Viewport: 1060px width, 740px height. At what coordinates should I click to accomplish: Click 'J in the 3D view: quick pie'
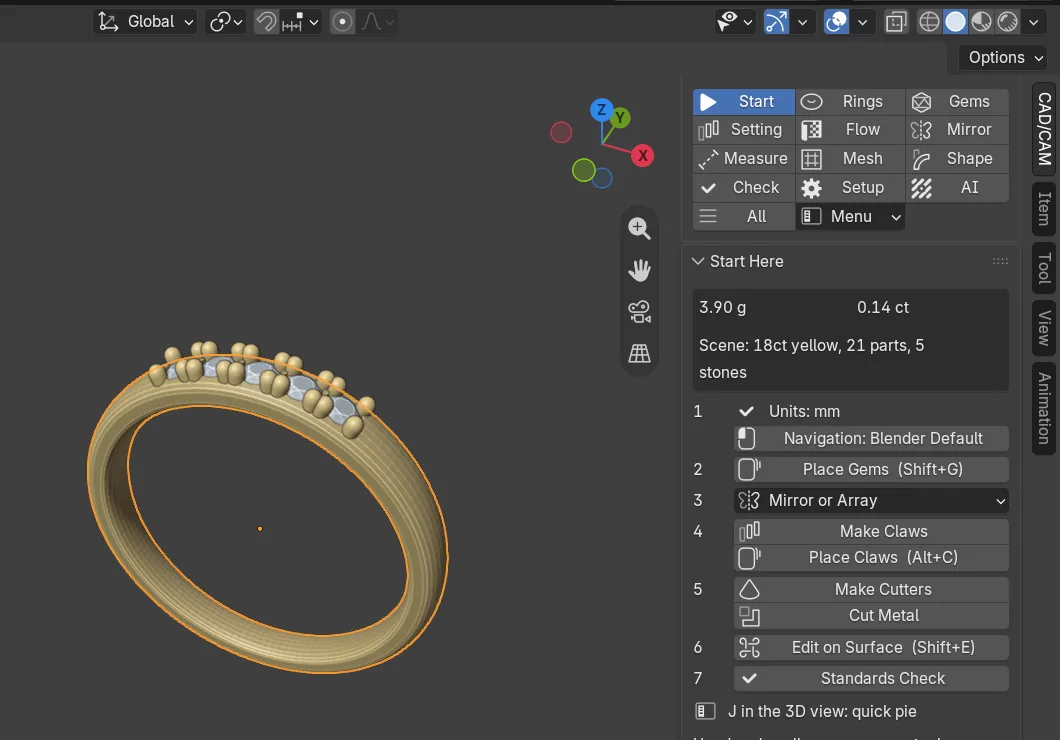pyautogui.click(x=822, y=712)
